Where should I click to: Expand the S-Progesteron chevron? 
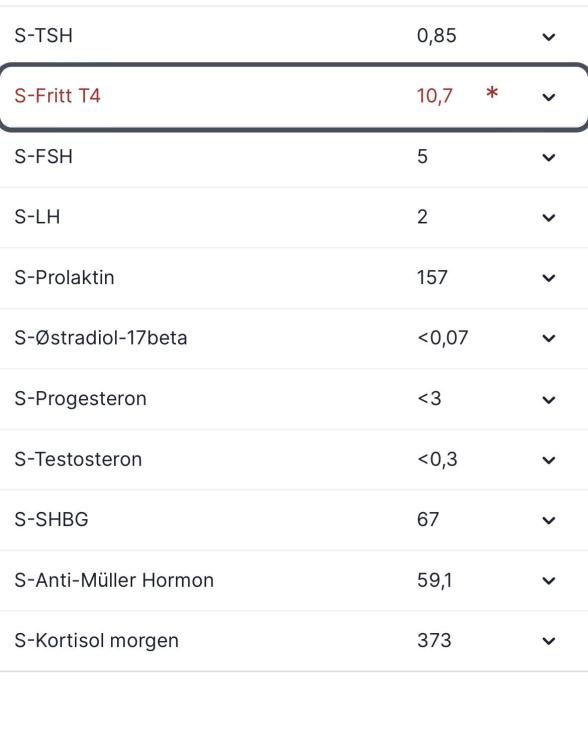click(549, 399)
